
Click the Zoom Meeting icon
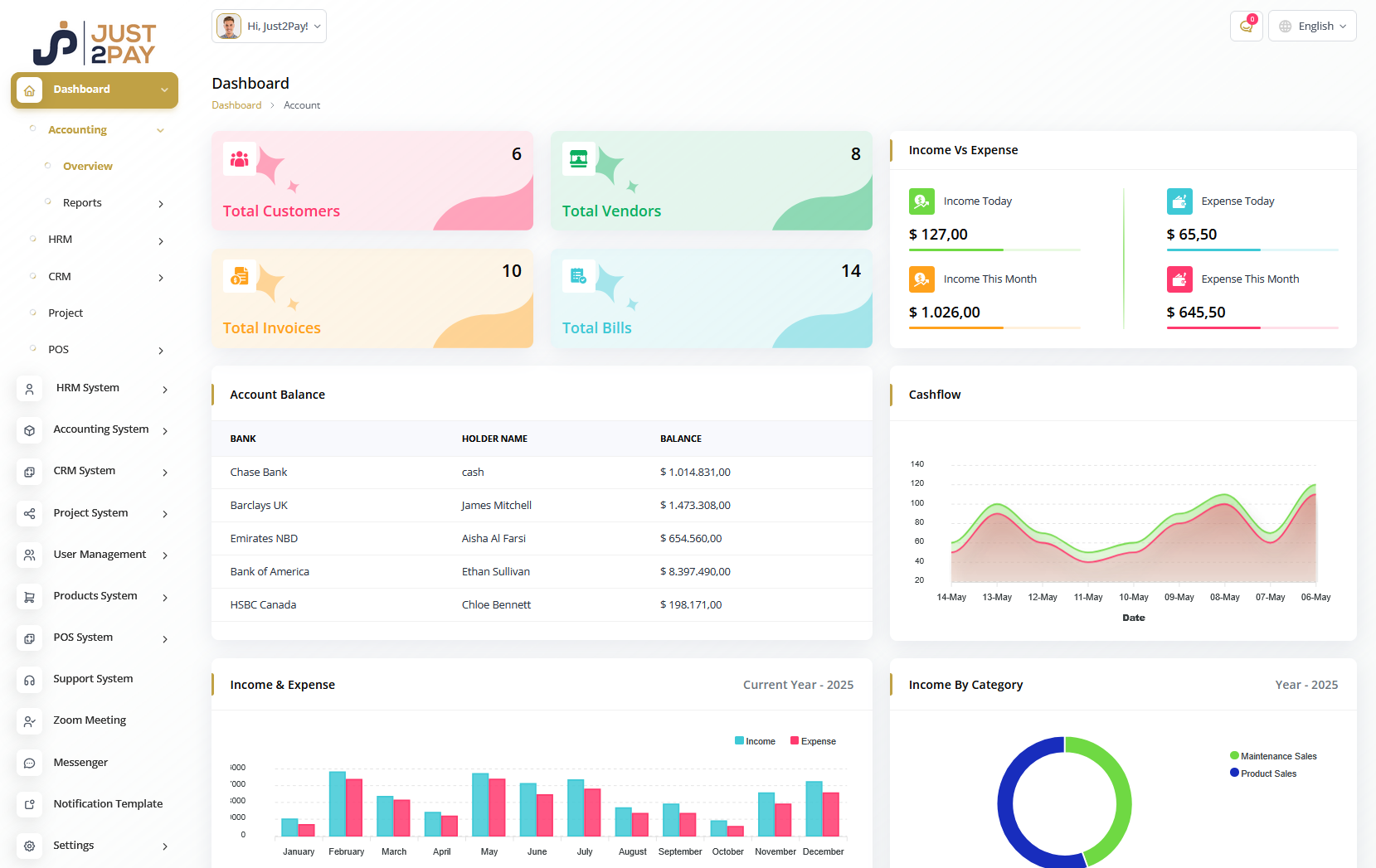(x=30, y=721)
